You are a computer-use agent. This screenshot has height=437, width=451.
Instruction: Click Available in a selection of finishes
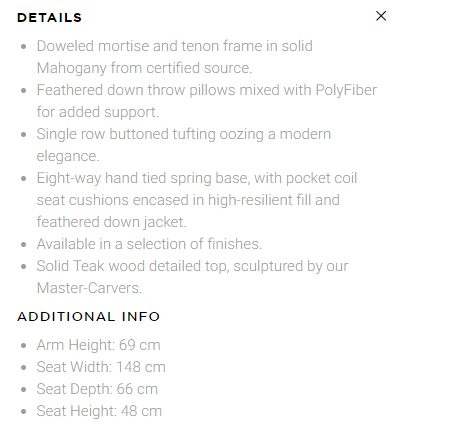click(149, 244)
